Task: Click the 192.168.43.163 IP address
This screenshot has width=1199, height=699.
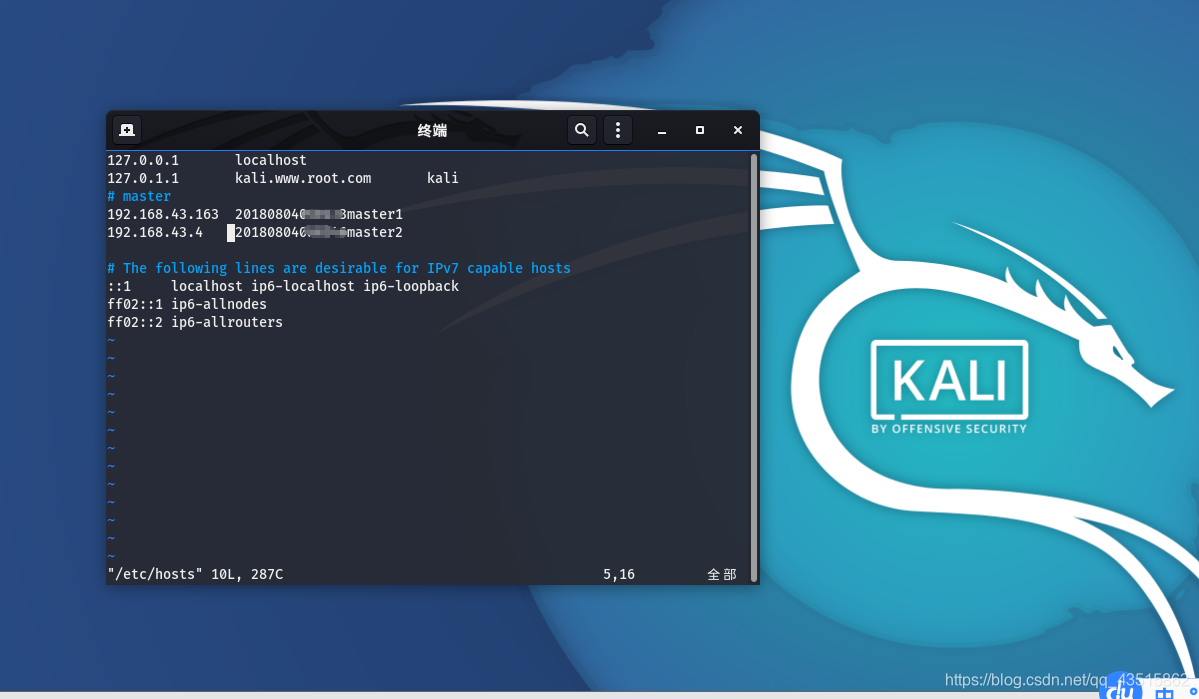Action: click(163, 214)
